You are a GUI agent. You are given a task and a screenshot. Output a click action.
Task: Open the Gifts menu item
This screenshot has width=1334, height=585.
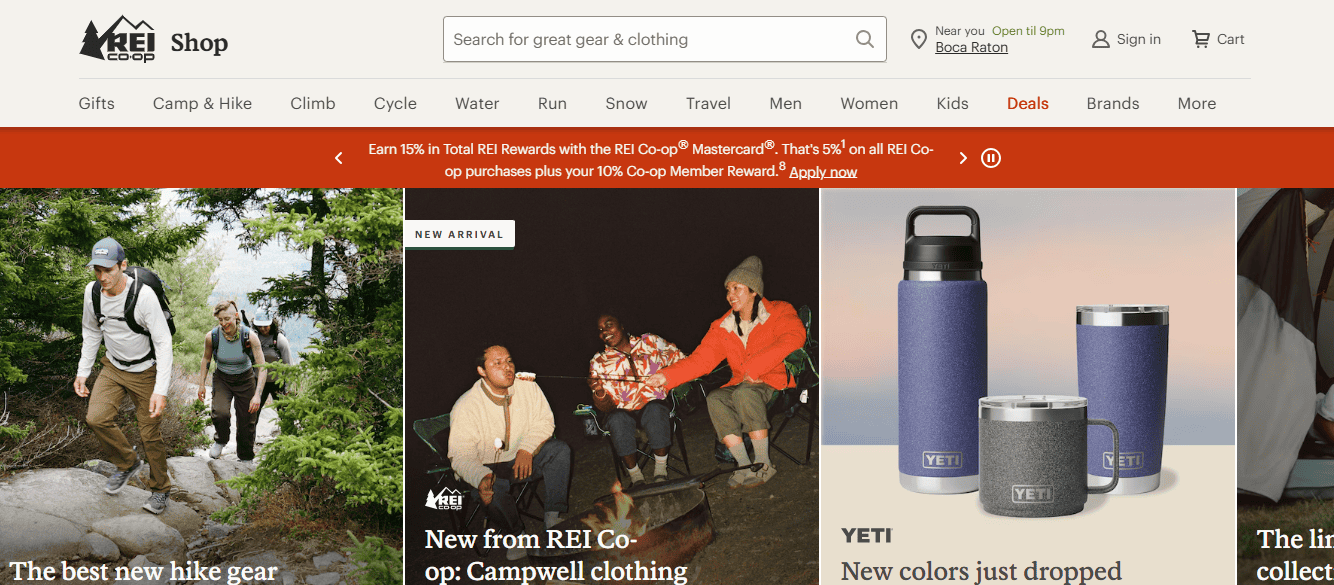pos(97,103)
